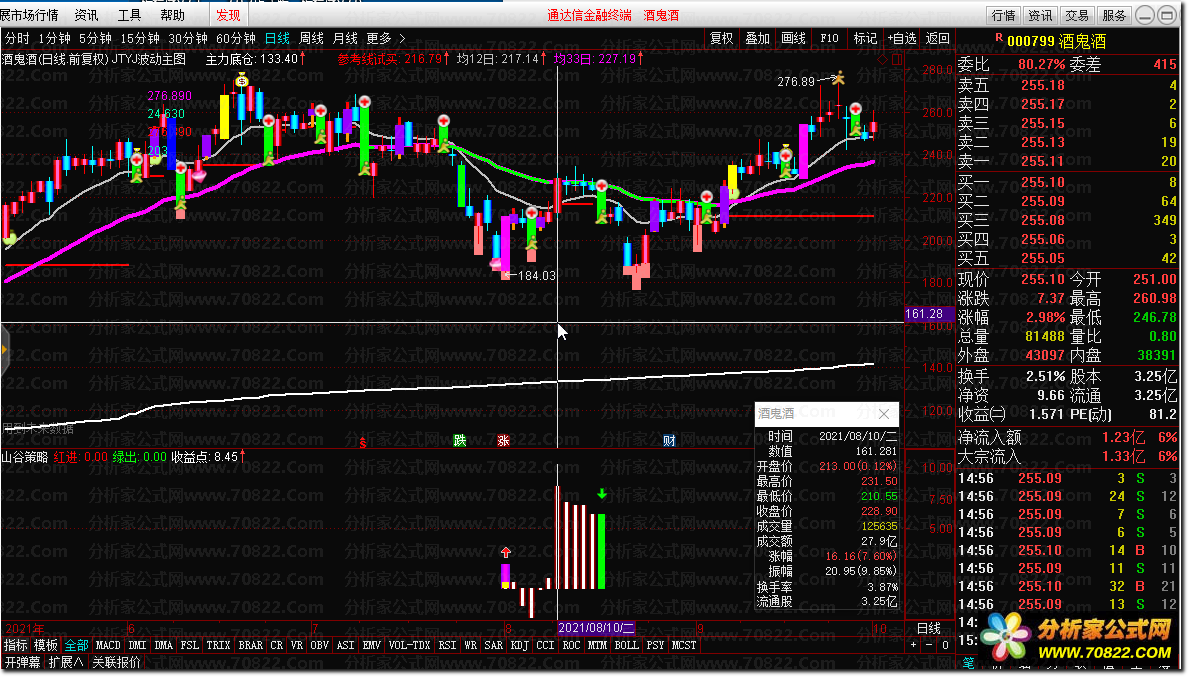This screenshot has height=677, width=1190.
Task: Click the 交易 button at top right
Action: [1077, 15]
